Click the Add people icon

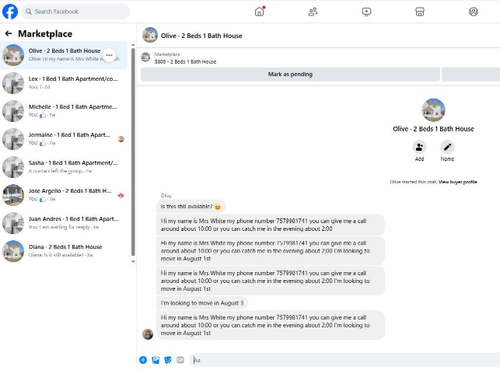[x=419, y=147]
